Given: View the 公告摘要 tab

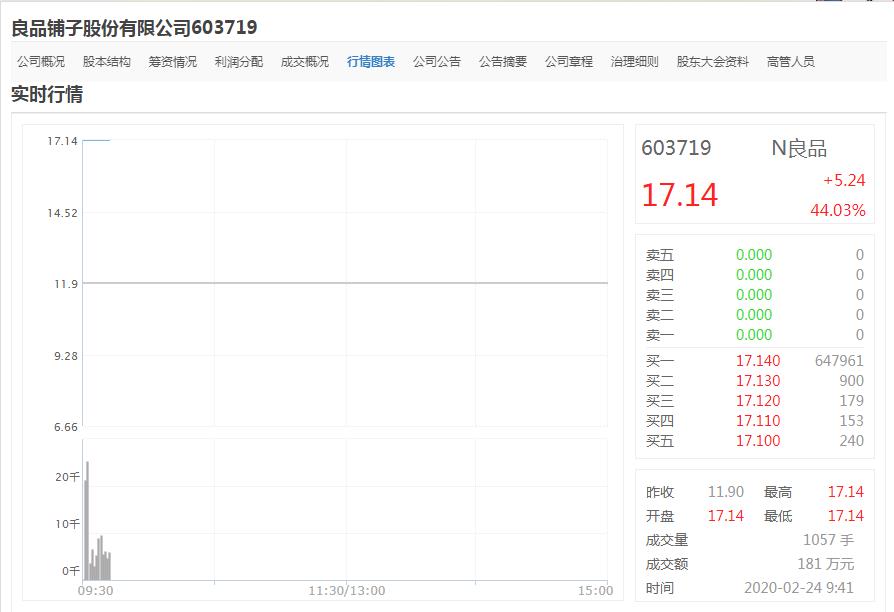Looking at the screenshot, I should pyautogui.click(x=502, y=62).
